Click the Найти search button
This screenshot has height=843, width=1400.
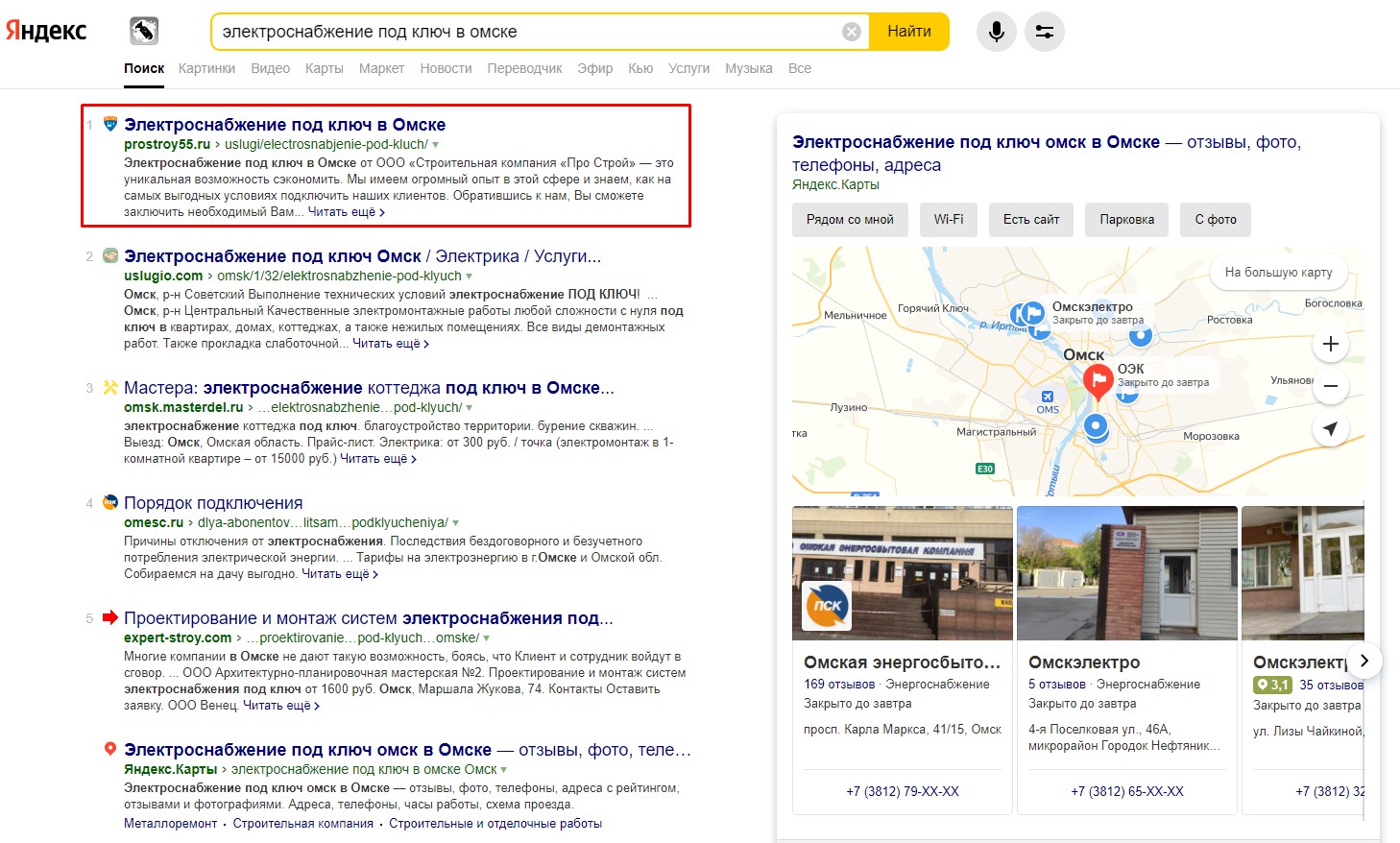(x=909, y=32)
